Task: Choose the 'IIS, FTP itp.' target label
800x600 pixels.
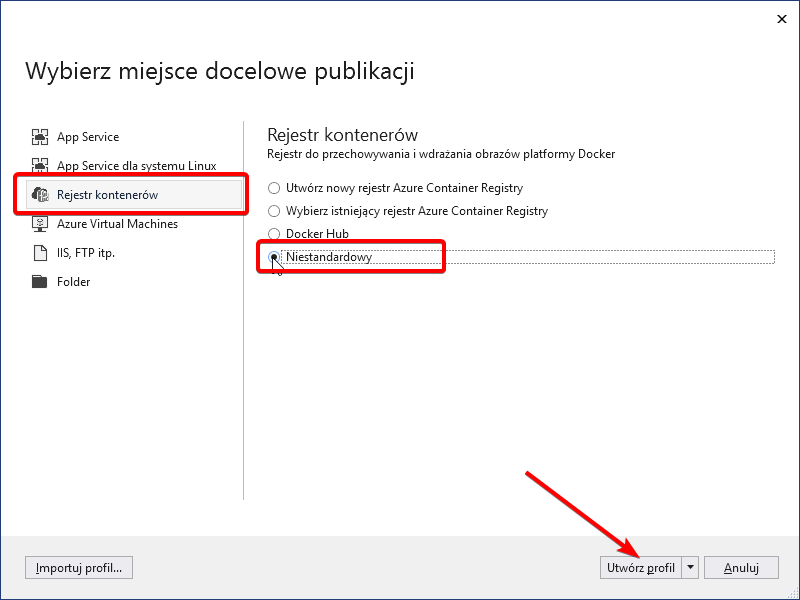Action: (86, 253)
